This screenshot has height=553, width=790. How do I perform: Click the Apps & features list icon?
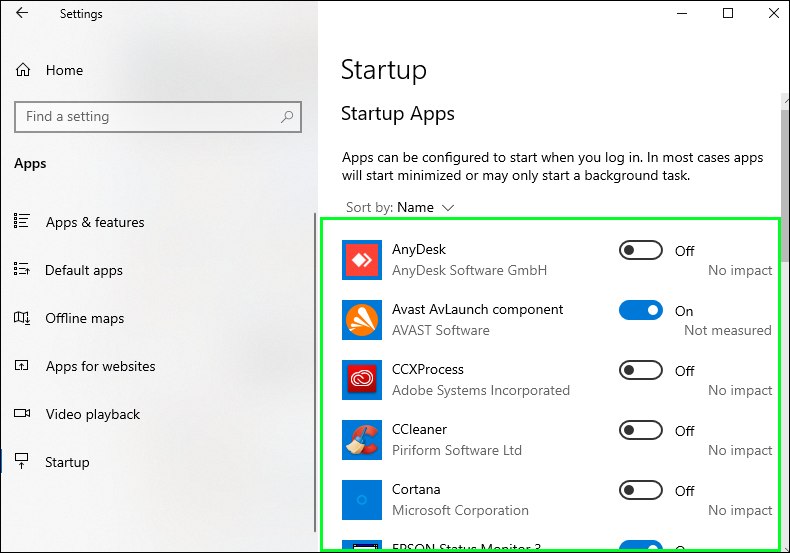tap(22, 221)
